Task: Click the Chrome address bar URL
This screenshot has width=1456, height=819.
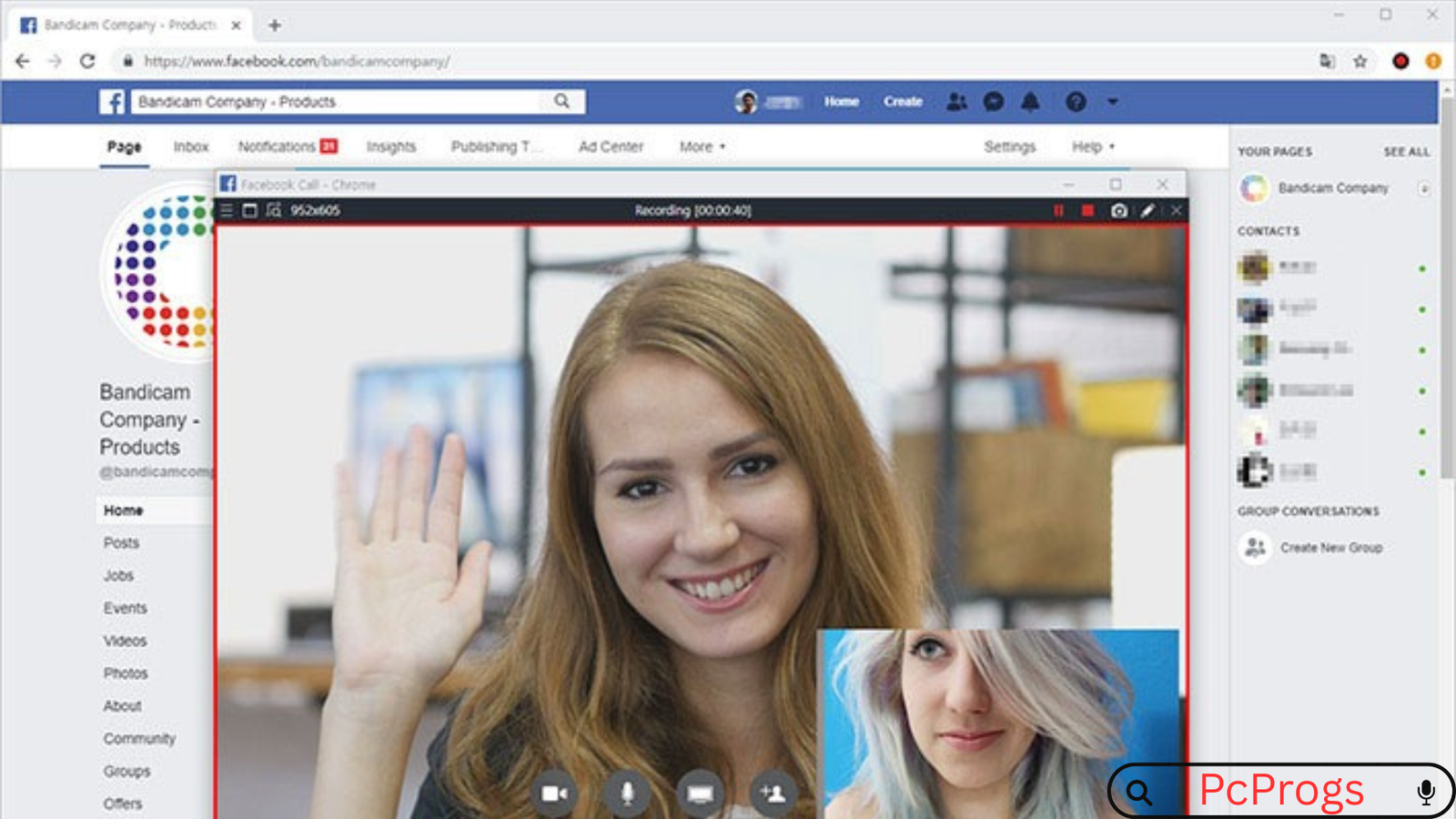Action: point(297,62)
